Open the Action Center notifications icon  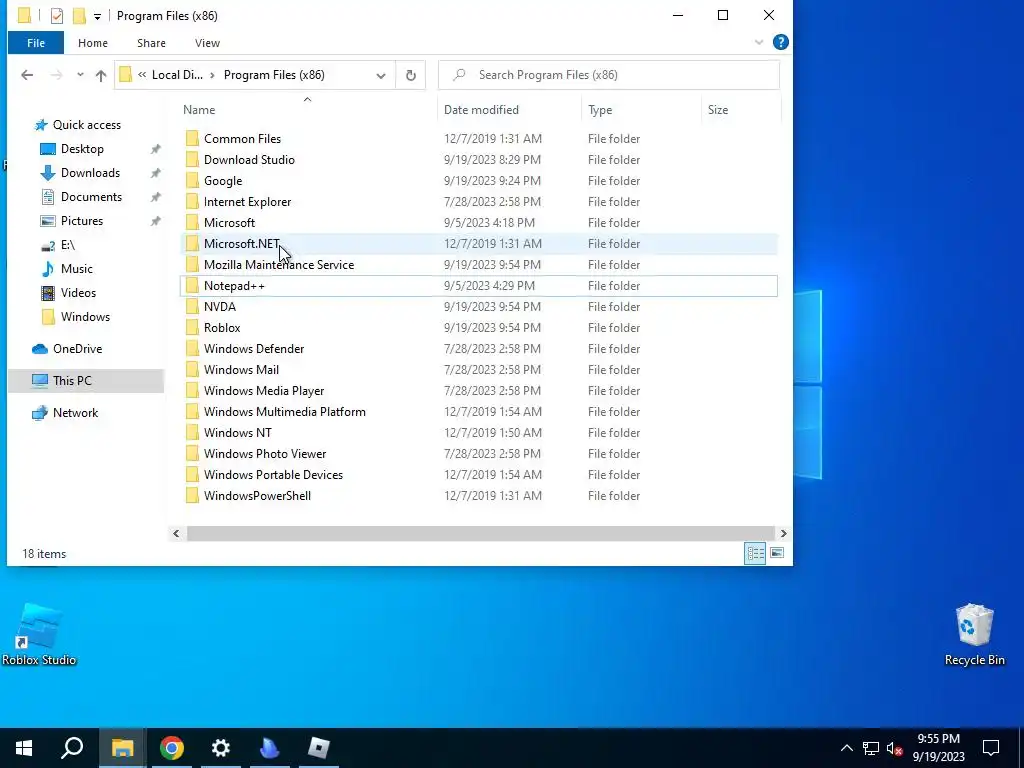click(991, 748)
